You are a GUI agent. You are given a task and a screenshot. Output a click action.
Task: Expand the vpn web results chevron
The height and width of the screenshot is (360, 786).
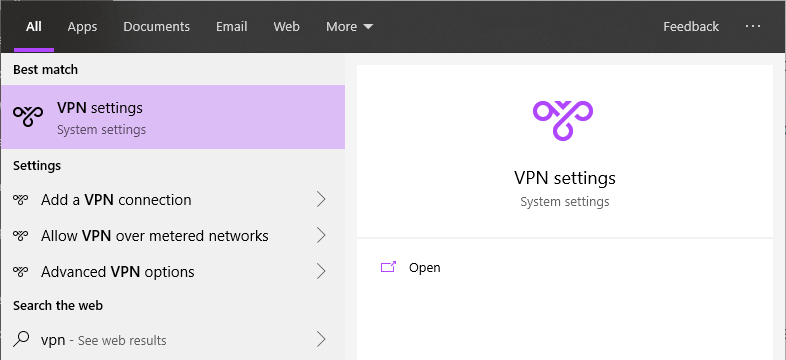pyautogui.click(x=321, y=339)
